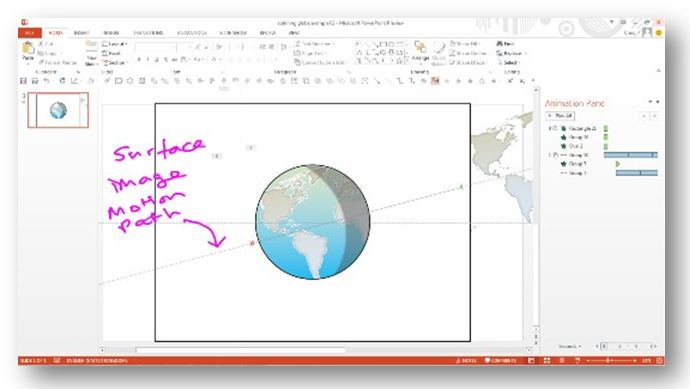690x389 pixels.
Task: Select the rectangle shape tool icon
Action: coord(118,81)
